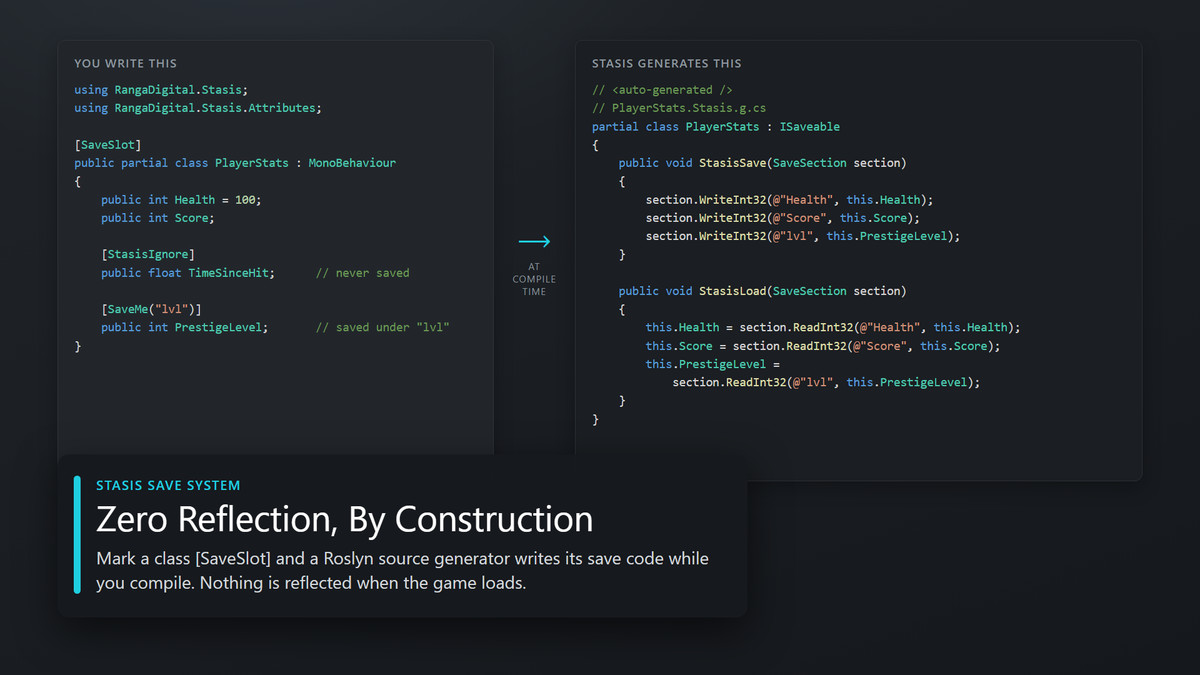The width and height of the screenshot is (1200, 675).
Task: Click the "public float TimeSinceHit;" field
Action: pos(188,273)
